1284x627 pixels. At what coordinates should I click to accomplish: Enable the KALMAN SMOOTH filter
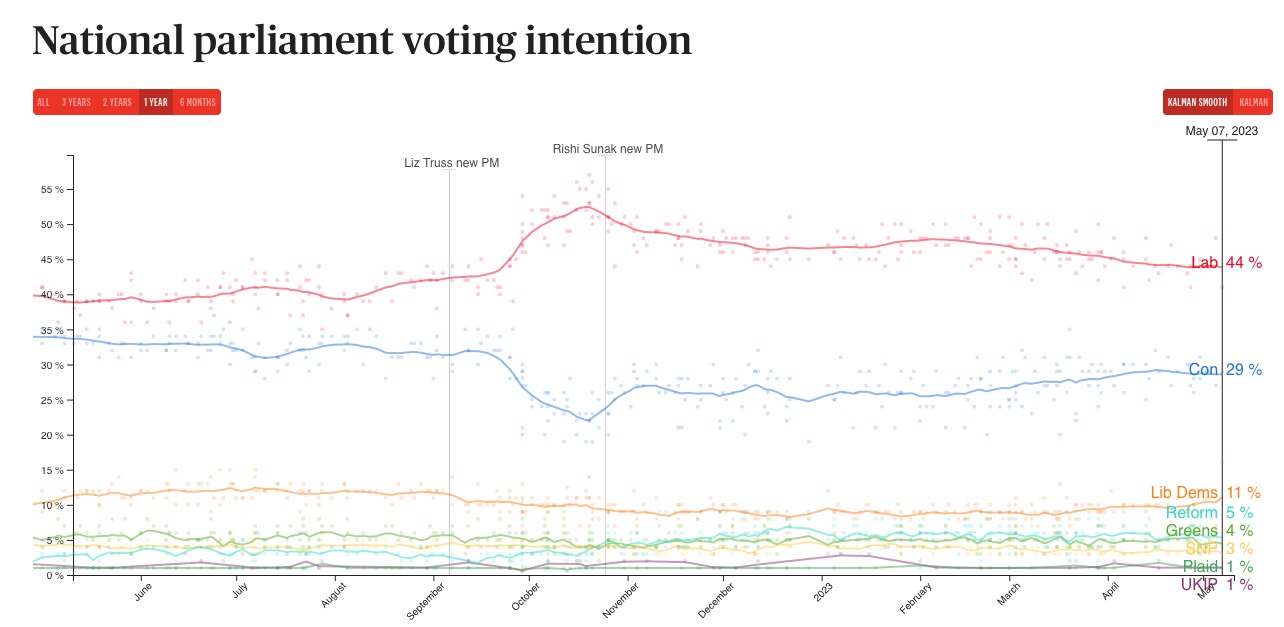pyautogui.click(x=1197, y=102)
